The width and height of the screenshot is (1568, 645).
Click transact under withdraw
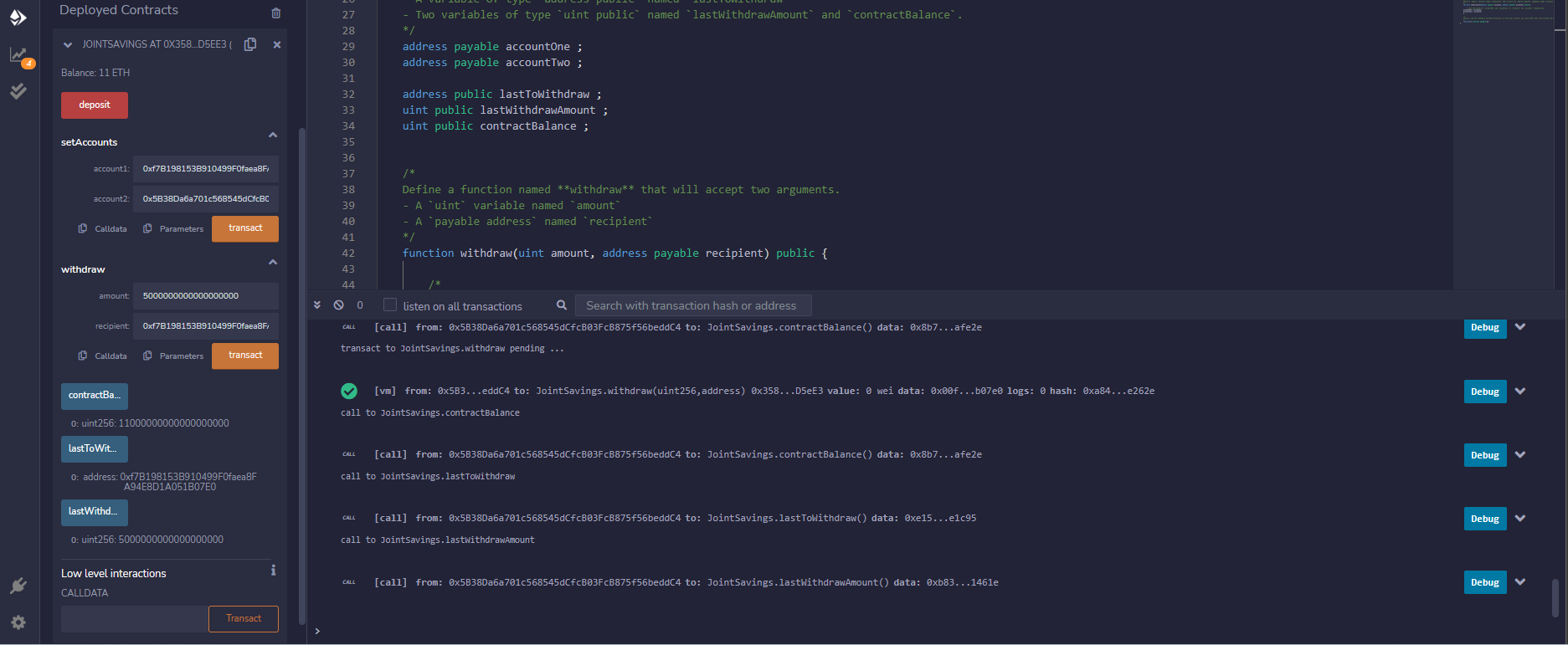pyautogui.click(x=245, y=356)
